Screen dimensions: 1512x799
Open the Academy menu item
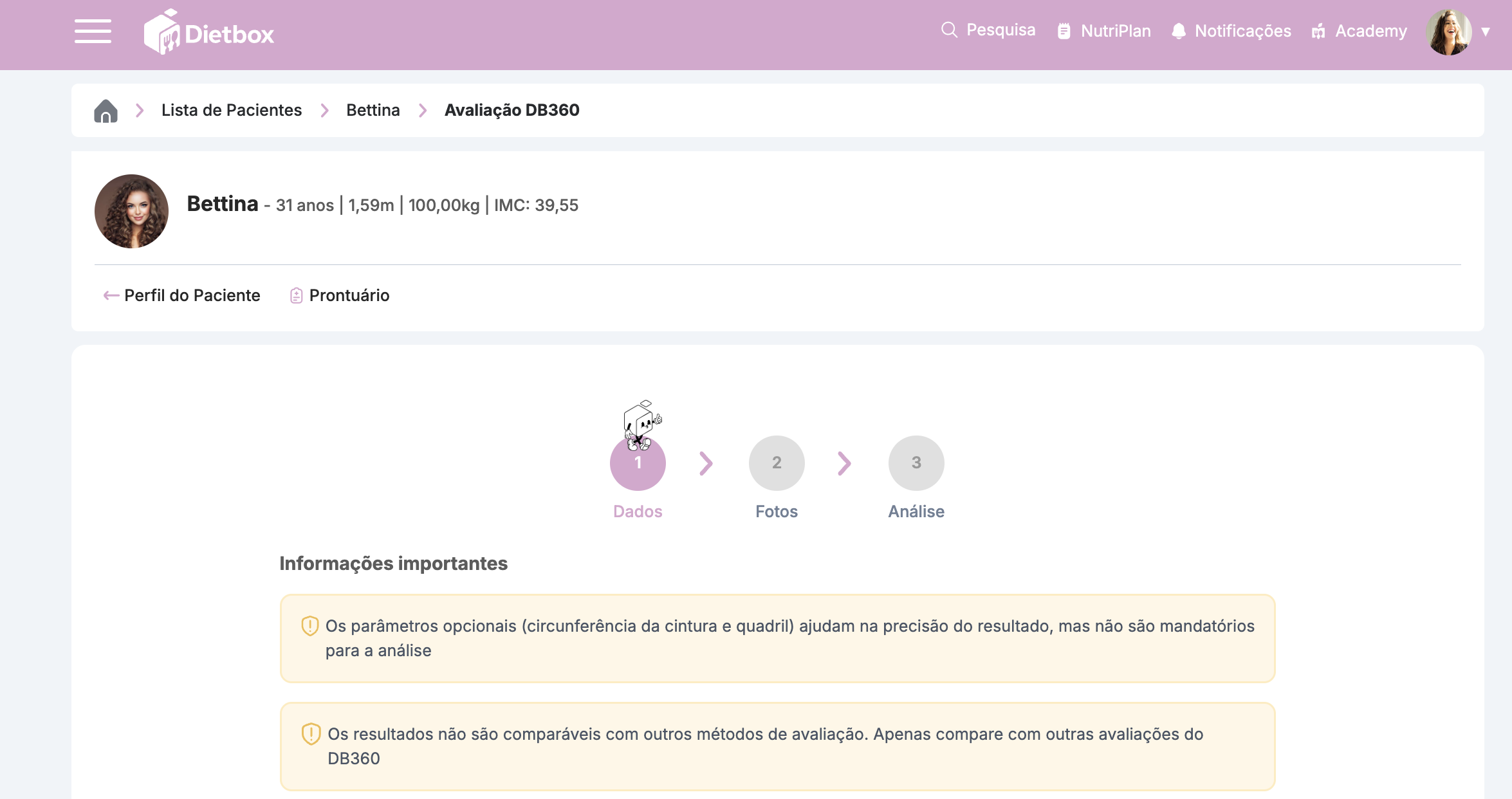point(1371,32)
